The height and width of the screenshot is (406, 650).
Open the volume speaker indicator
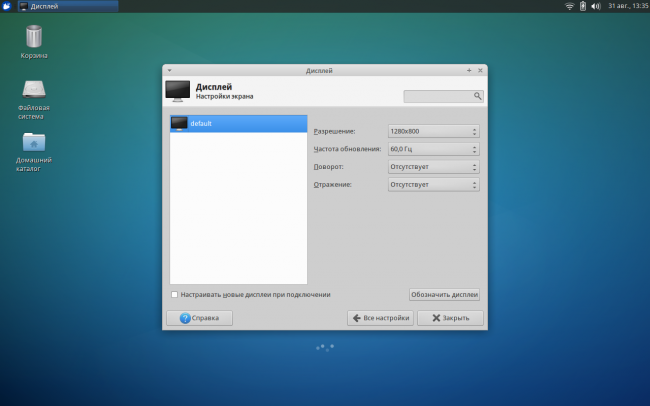[596, 6]
